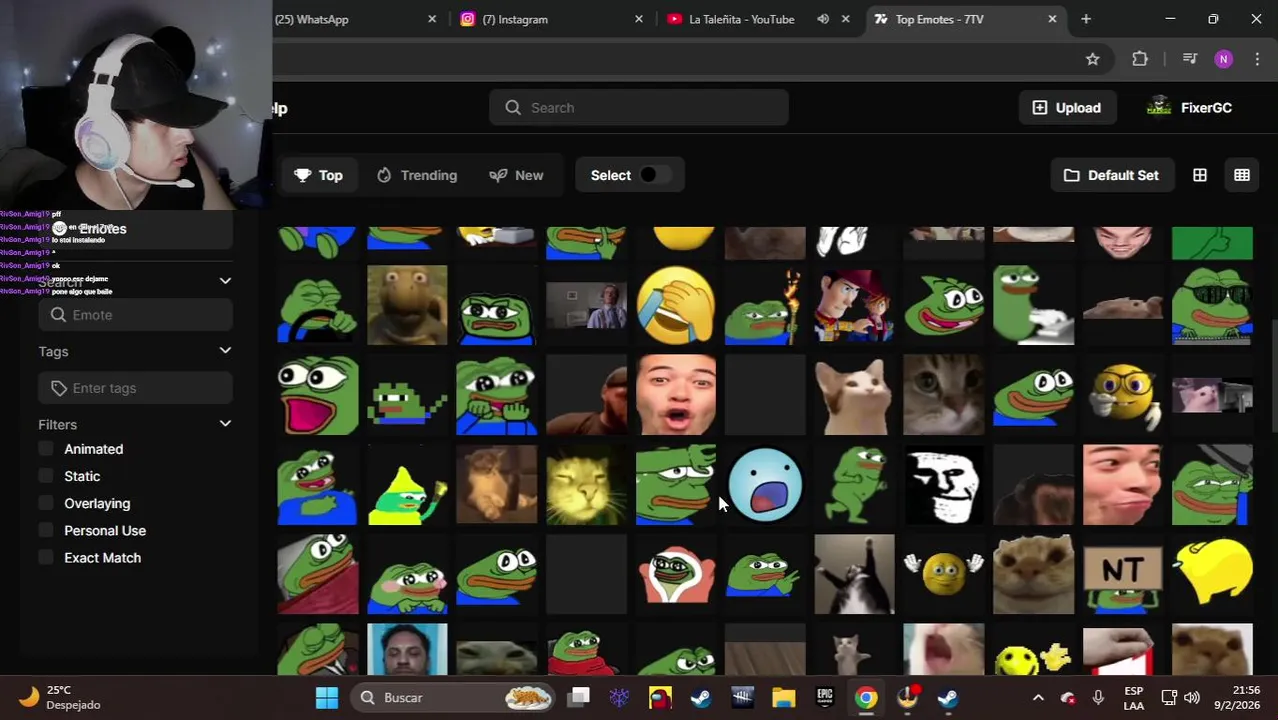Open the Pepe holding NT sign emote
1278x720 pixels.
pyautogui.click(x=1122, y=574)
